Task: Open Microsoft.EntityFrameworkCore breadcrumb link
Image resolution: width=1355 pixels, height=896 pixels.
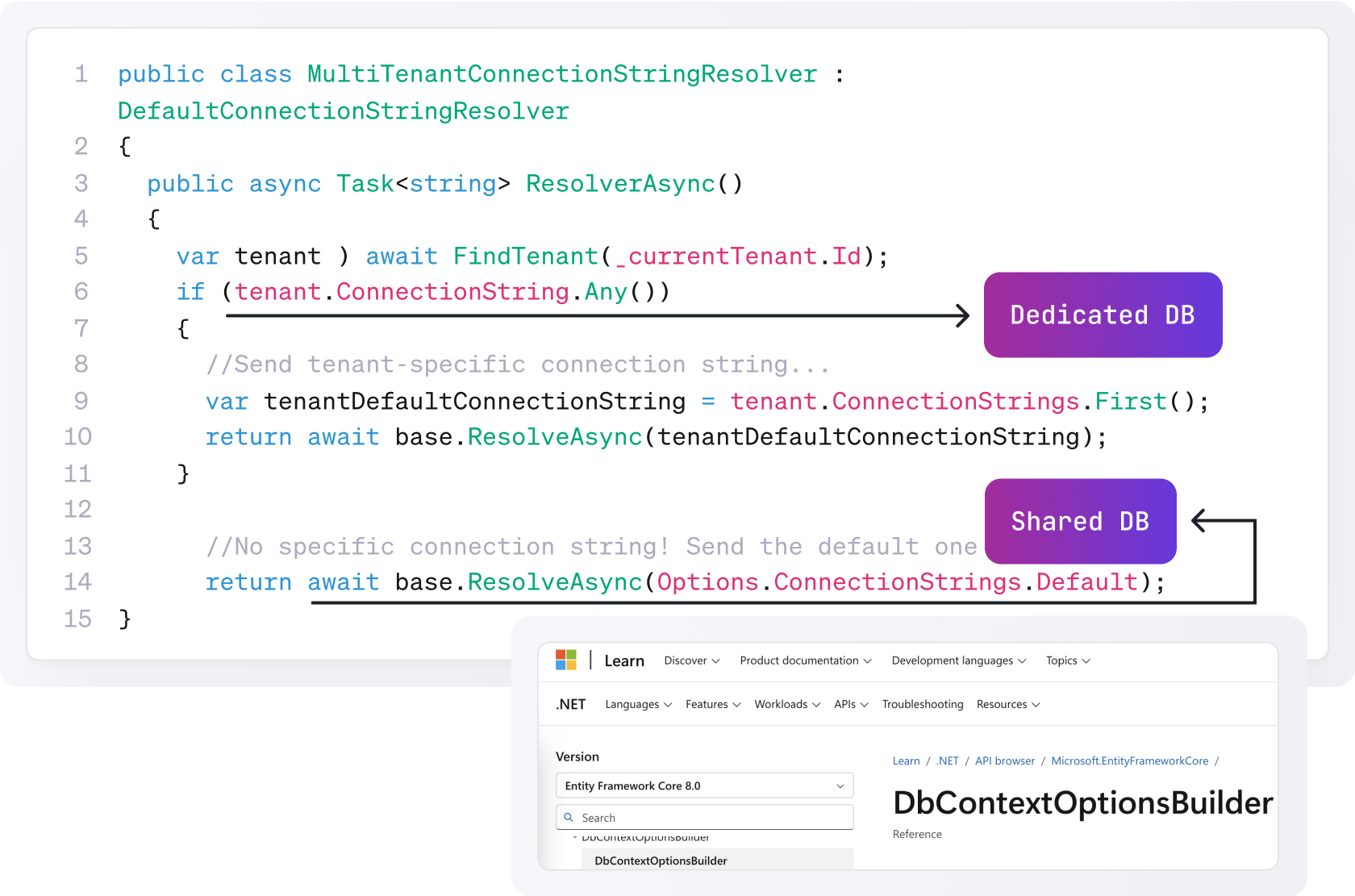Action: click(x=1129, y=761)
